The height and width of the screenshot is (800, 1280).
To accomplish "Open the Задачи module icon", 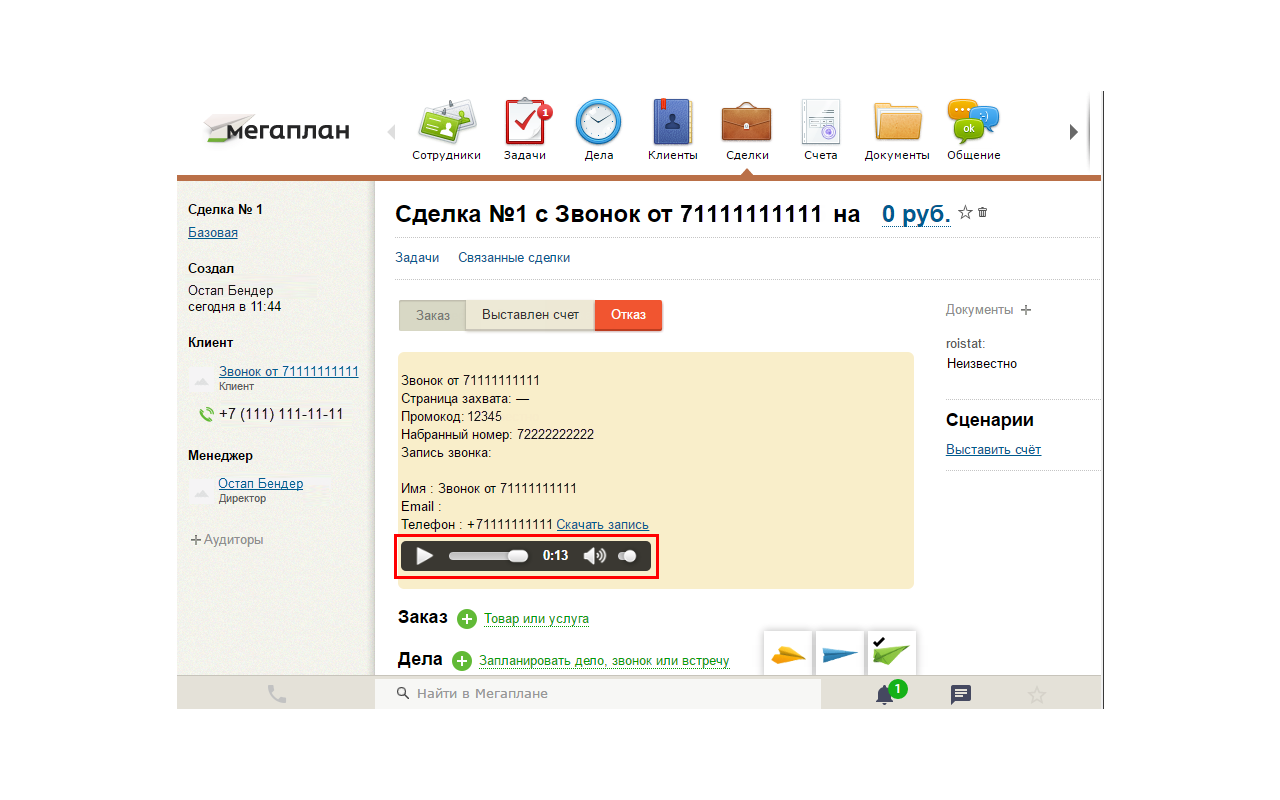I will 526,122.
